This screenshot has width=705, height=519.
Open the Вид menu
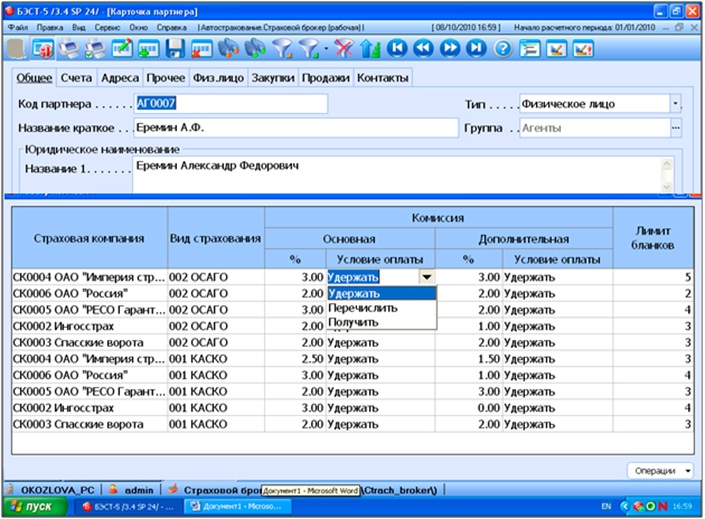79,27
